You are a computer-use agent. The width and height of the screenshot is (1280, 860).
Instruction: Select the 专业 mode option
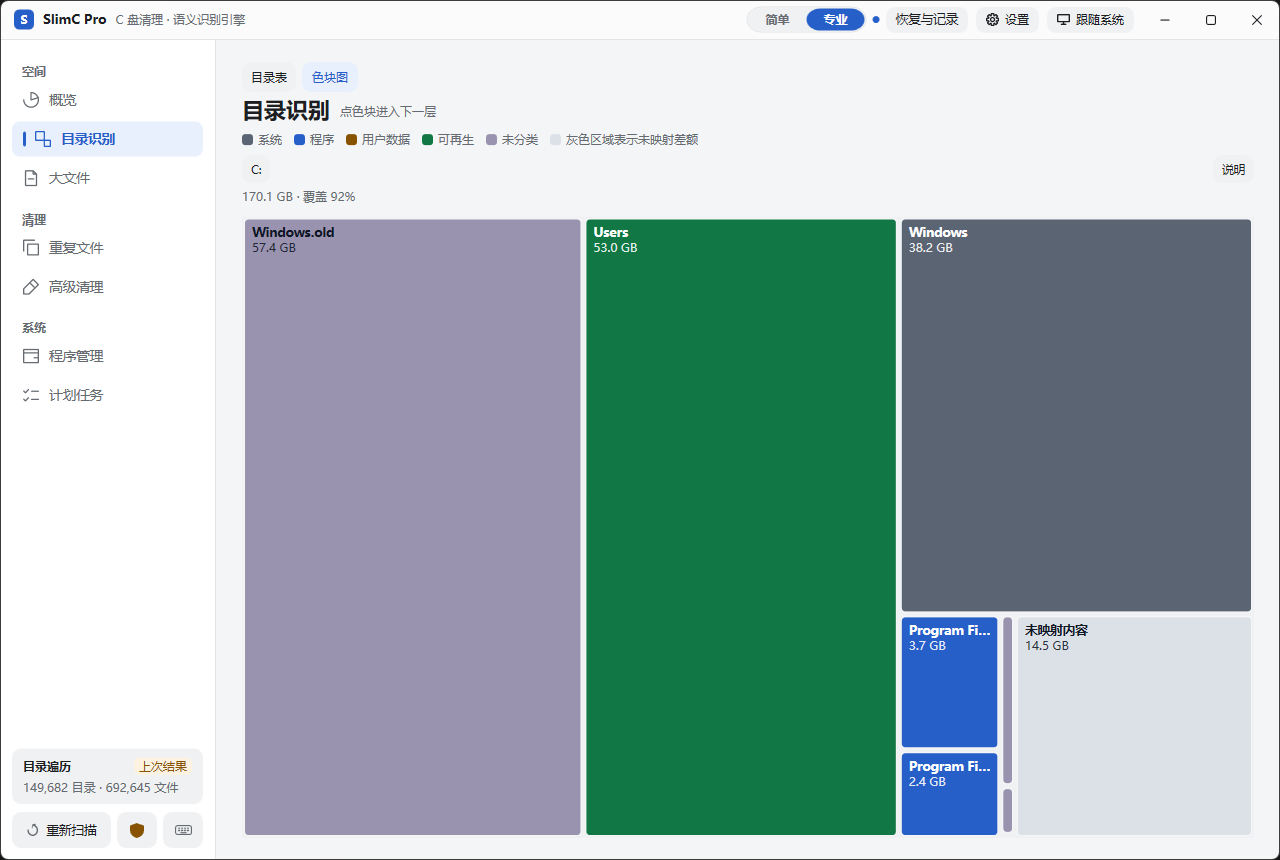(x=835, y=20)
